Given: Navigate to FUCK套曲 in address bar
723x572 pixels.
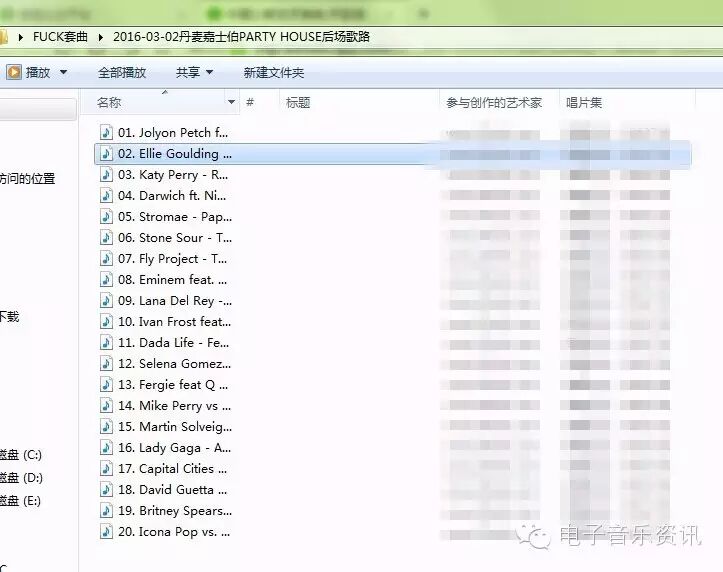Looking at the screenshot, I should pos(60,36).
